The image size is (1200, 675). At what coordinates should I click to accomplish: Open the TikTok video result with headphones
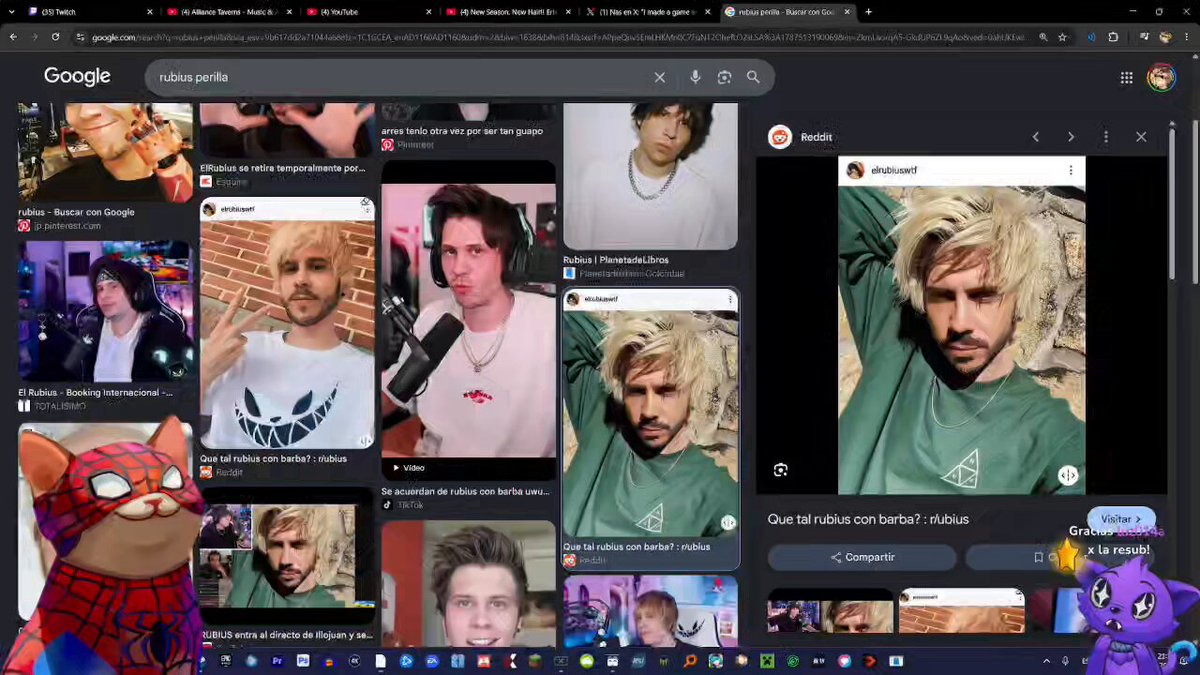[x=468, y=320]
